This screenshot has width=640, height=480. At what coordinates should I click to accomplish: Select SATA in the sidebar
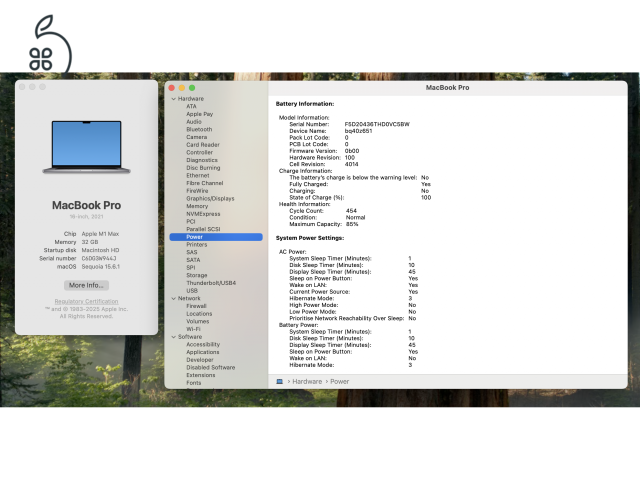tap(193, 260)
